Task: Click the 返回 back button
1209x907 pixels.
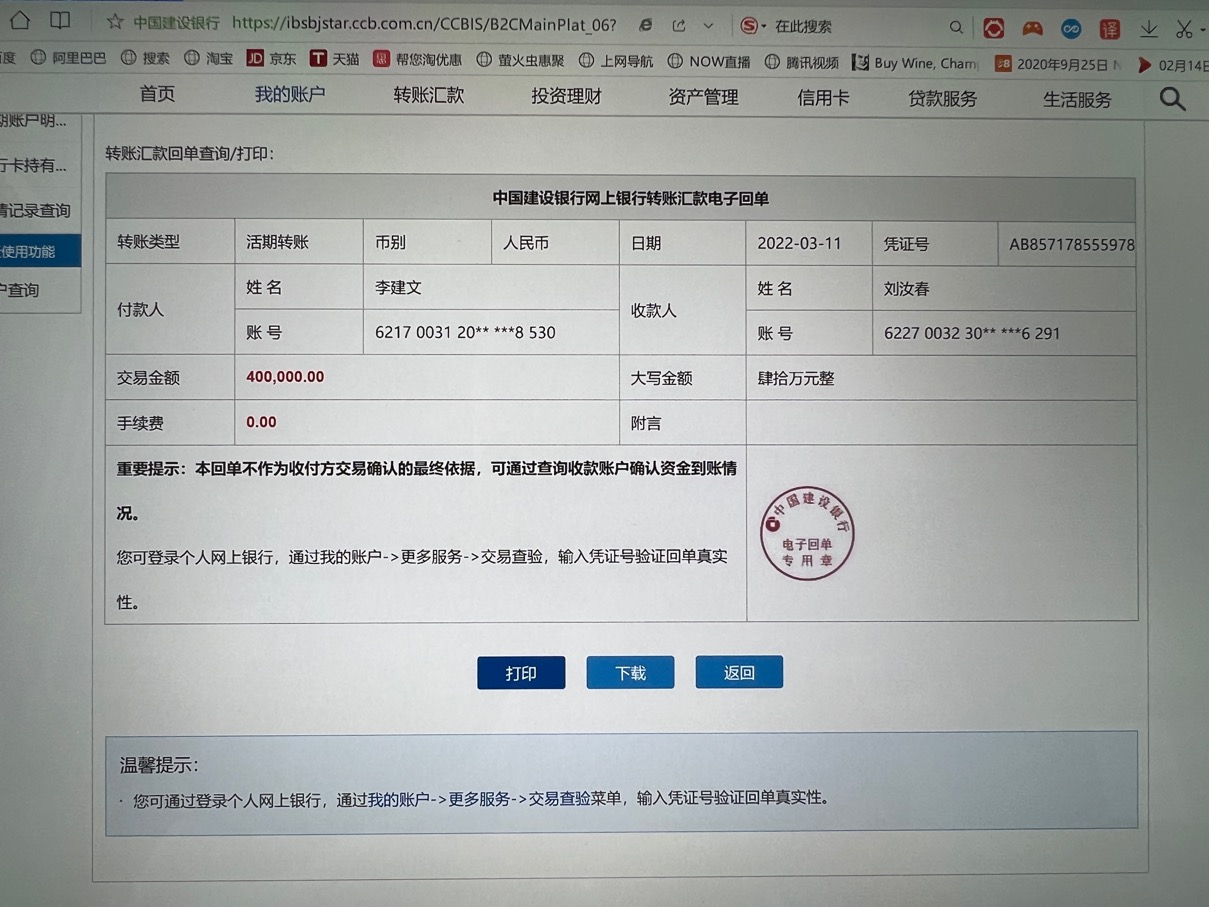Action: [739, 672]
